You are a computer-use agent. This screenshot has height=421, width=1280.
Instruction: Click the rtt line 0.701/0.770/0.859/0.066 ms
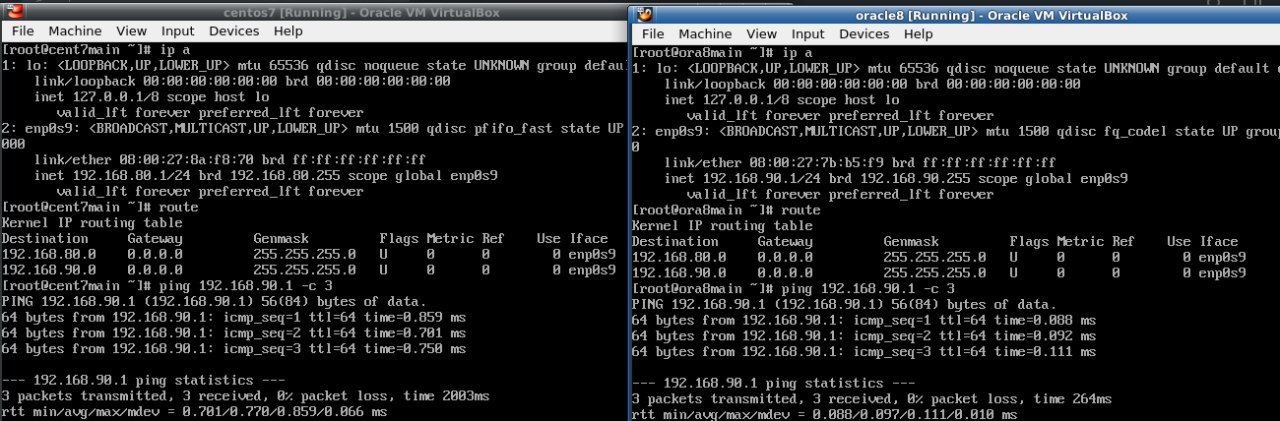[194, 412]
